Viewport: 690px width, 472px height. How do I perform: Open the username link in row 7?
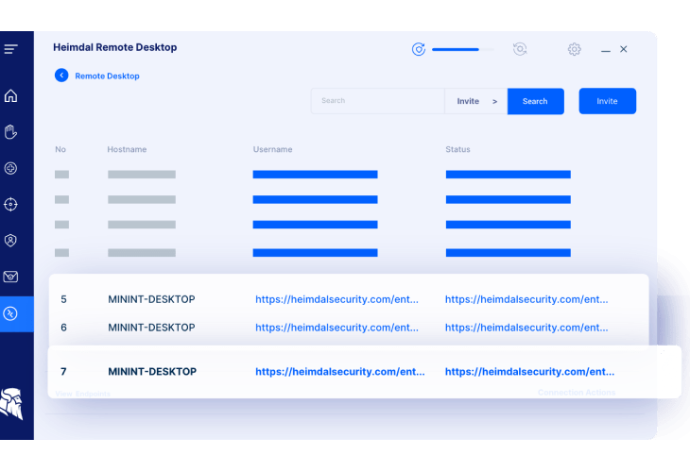click(x=340, y=372)
